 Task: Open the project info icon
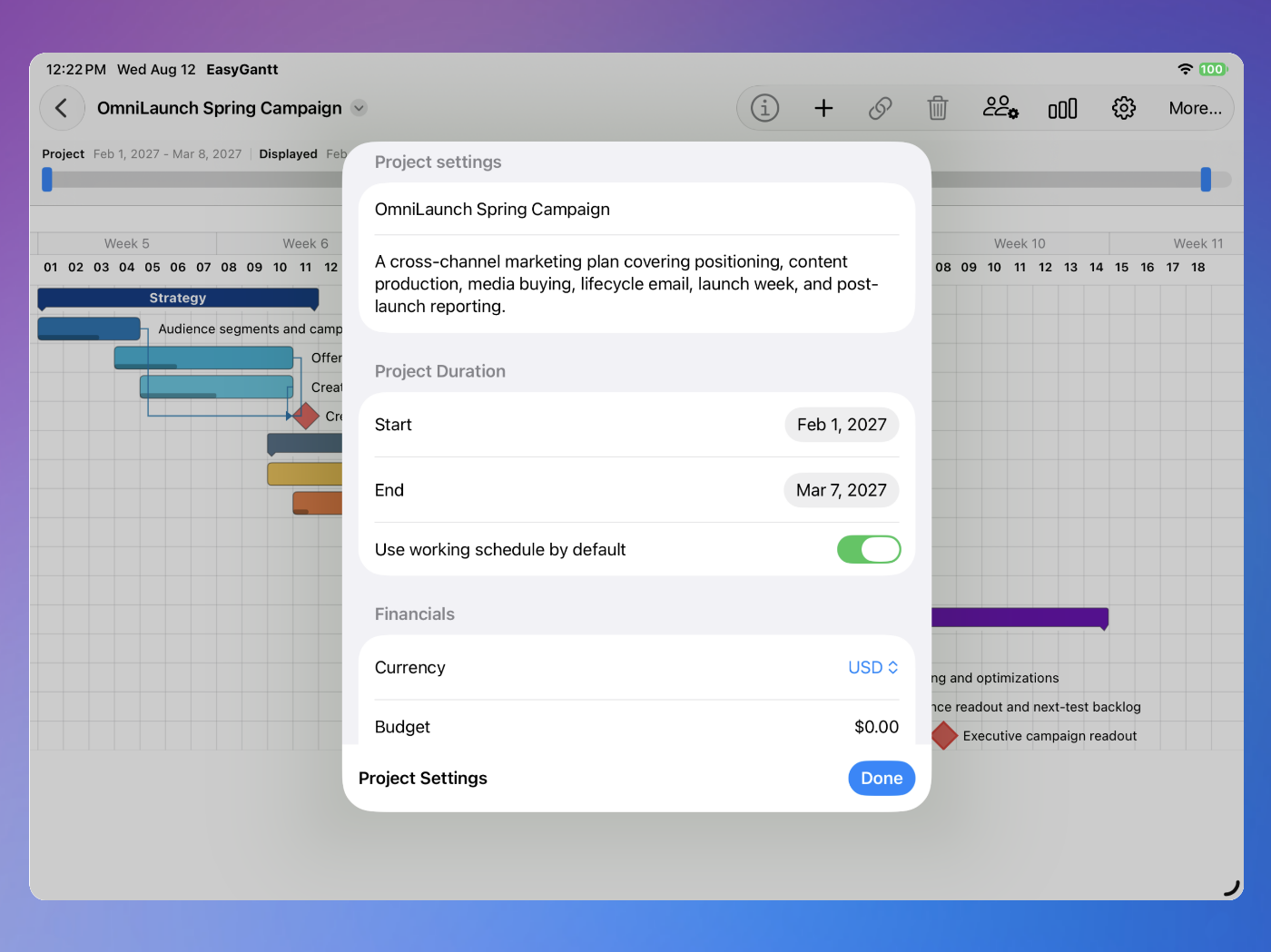[x=764, y=108]
